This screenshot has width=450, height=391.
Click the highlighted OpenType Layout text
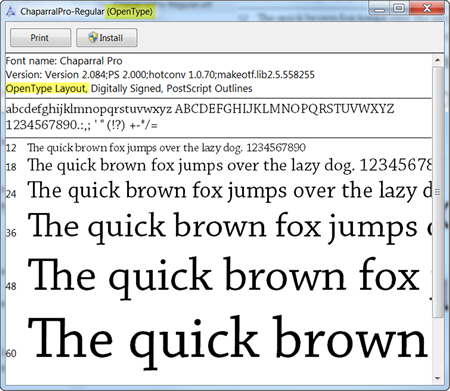[x=47, y=89]
